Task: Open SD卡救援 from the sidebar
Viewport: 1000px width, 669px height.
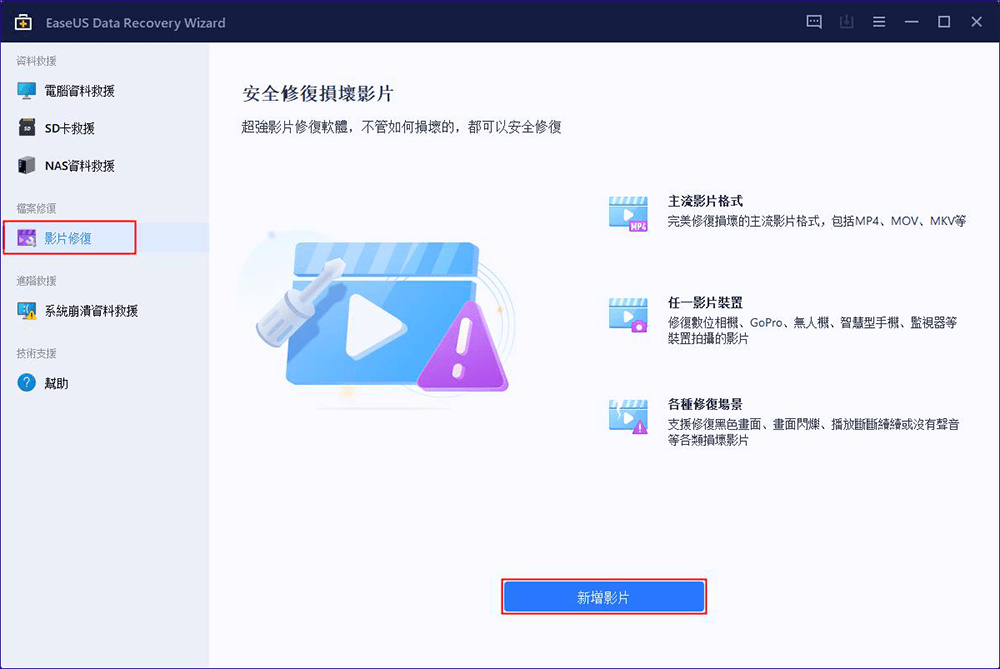Action: [x=105, y=128]
